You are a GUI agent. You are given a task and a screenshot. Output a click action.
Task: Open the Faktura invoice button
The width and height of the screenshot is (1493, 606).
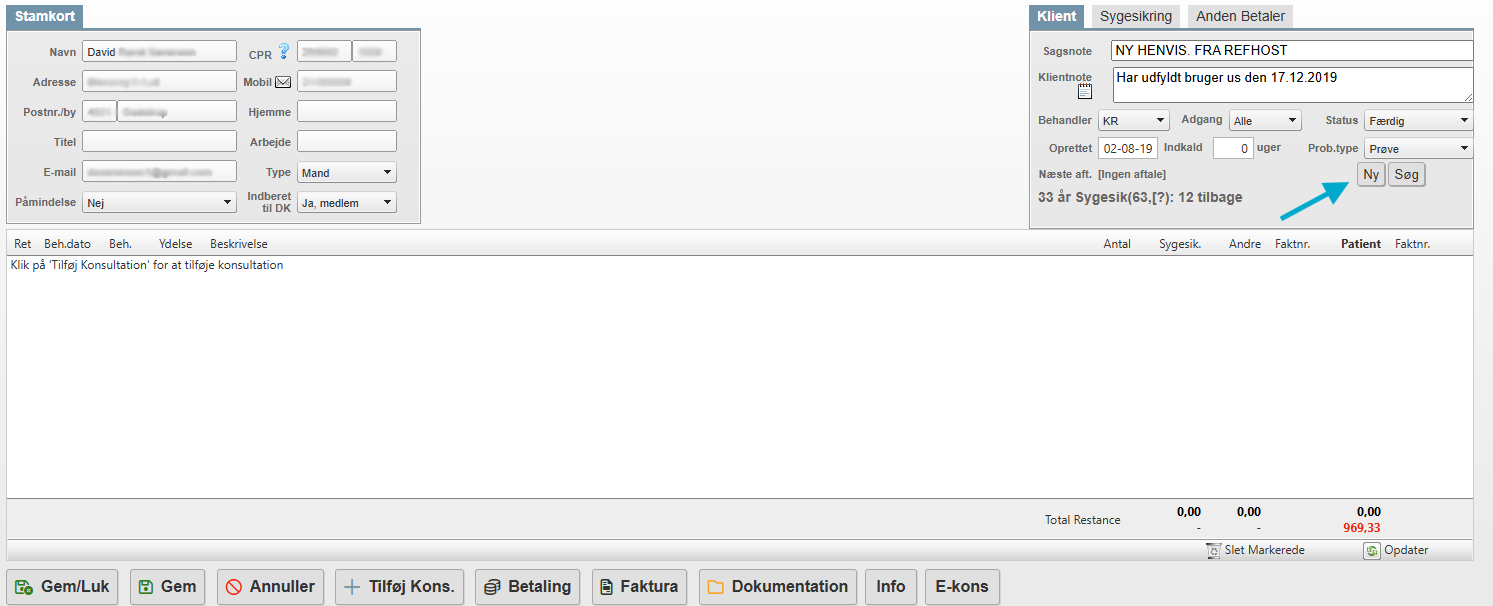point(640,587)
